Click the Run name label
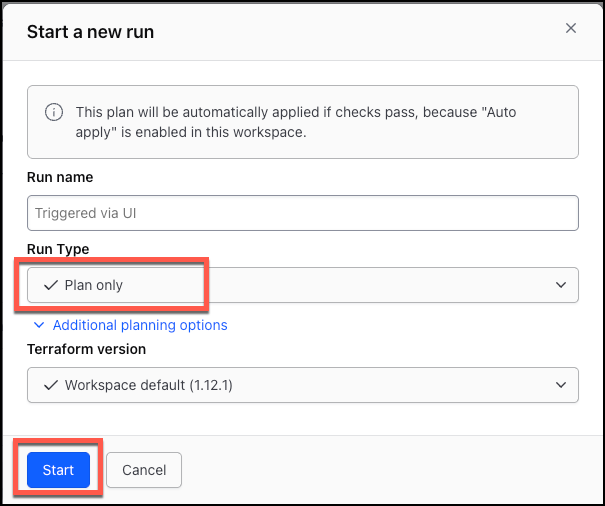This screenshot has width=605, height=506. click(60, 177)
